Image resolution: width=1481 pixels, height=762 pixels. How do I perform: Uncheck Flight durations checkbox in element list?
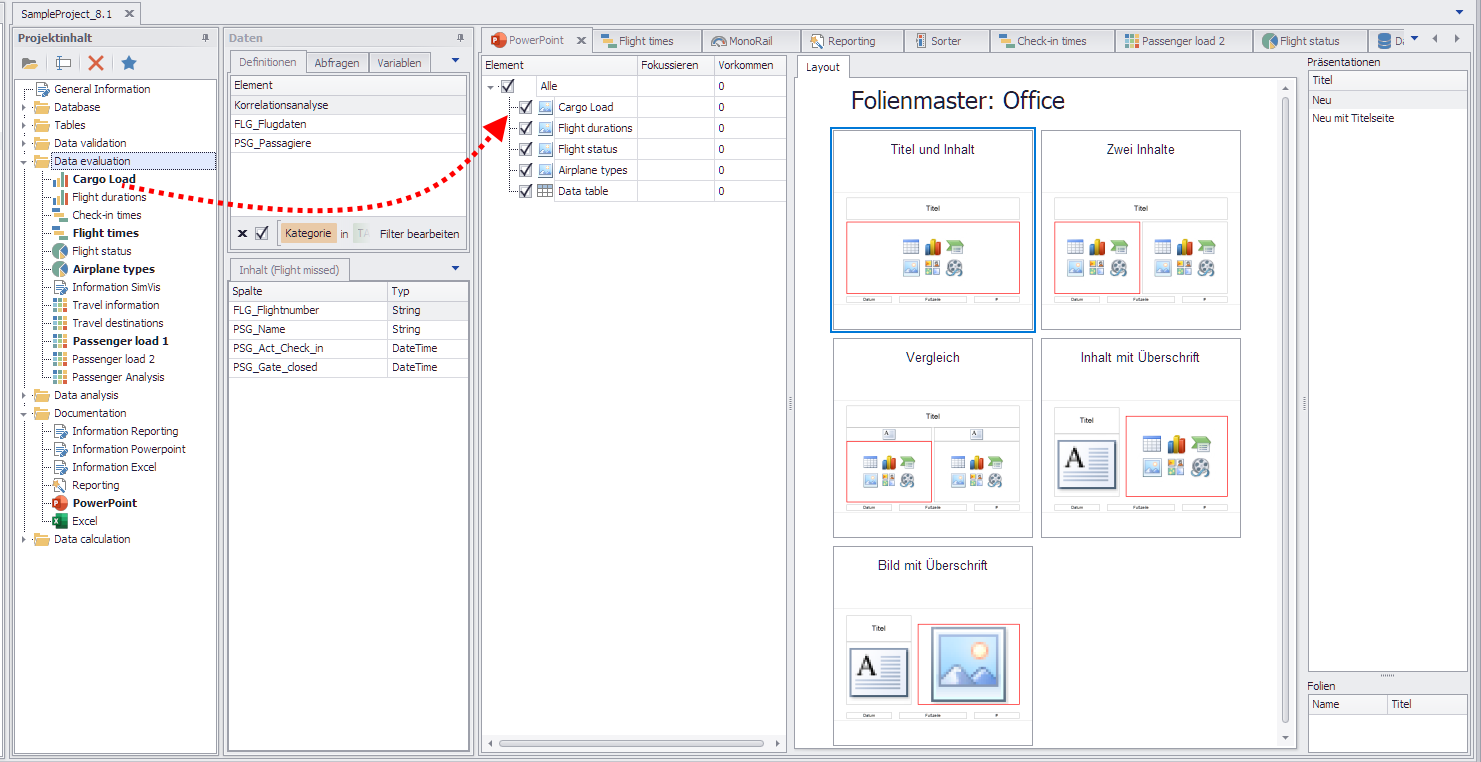(x=526, y=128)
